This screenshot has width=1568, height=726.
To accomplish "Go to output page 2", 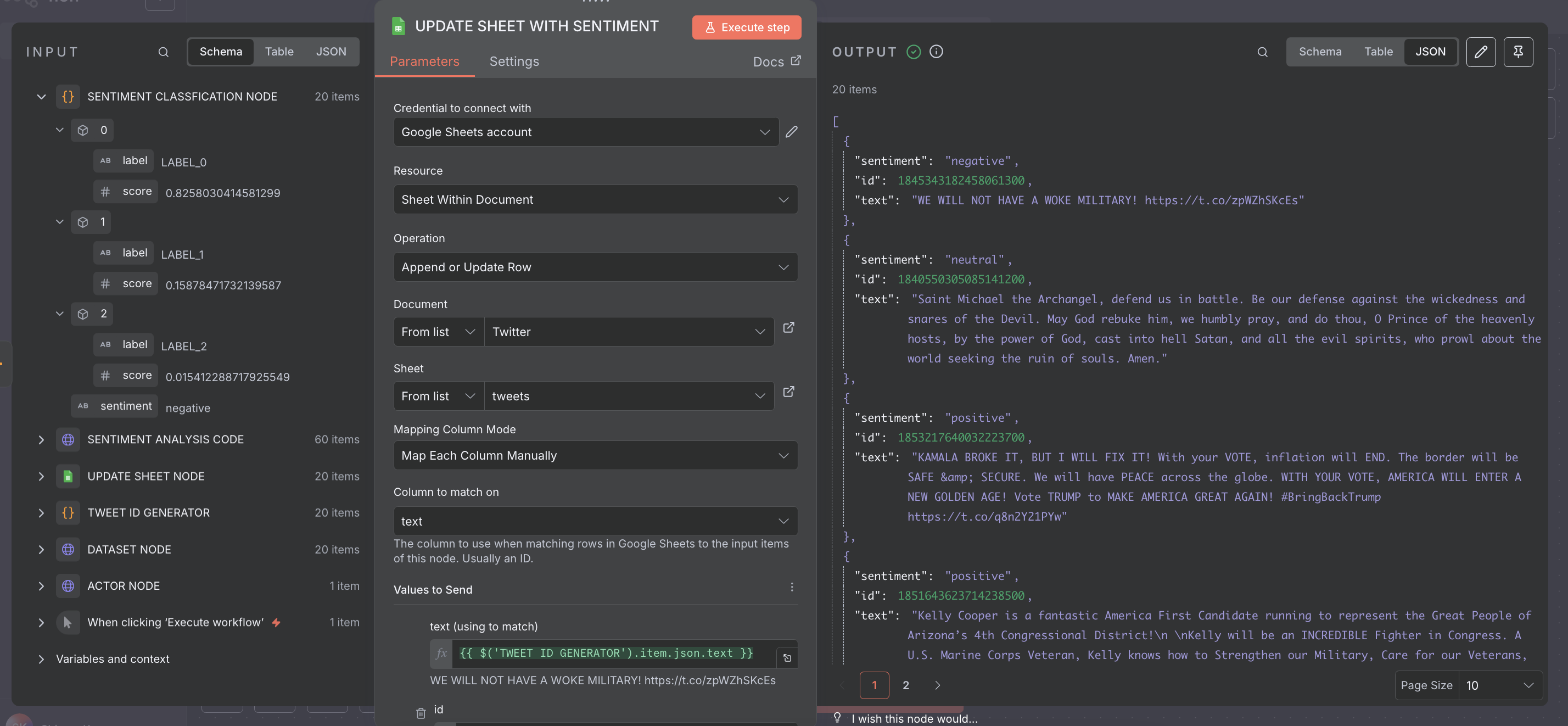I will pyautogui.click(x=905, y=685).
